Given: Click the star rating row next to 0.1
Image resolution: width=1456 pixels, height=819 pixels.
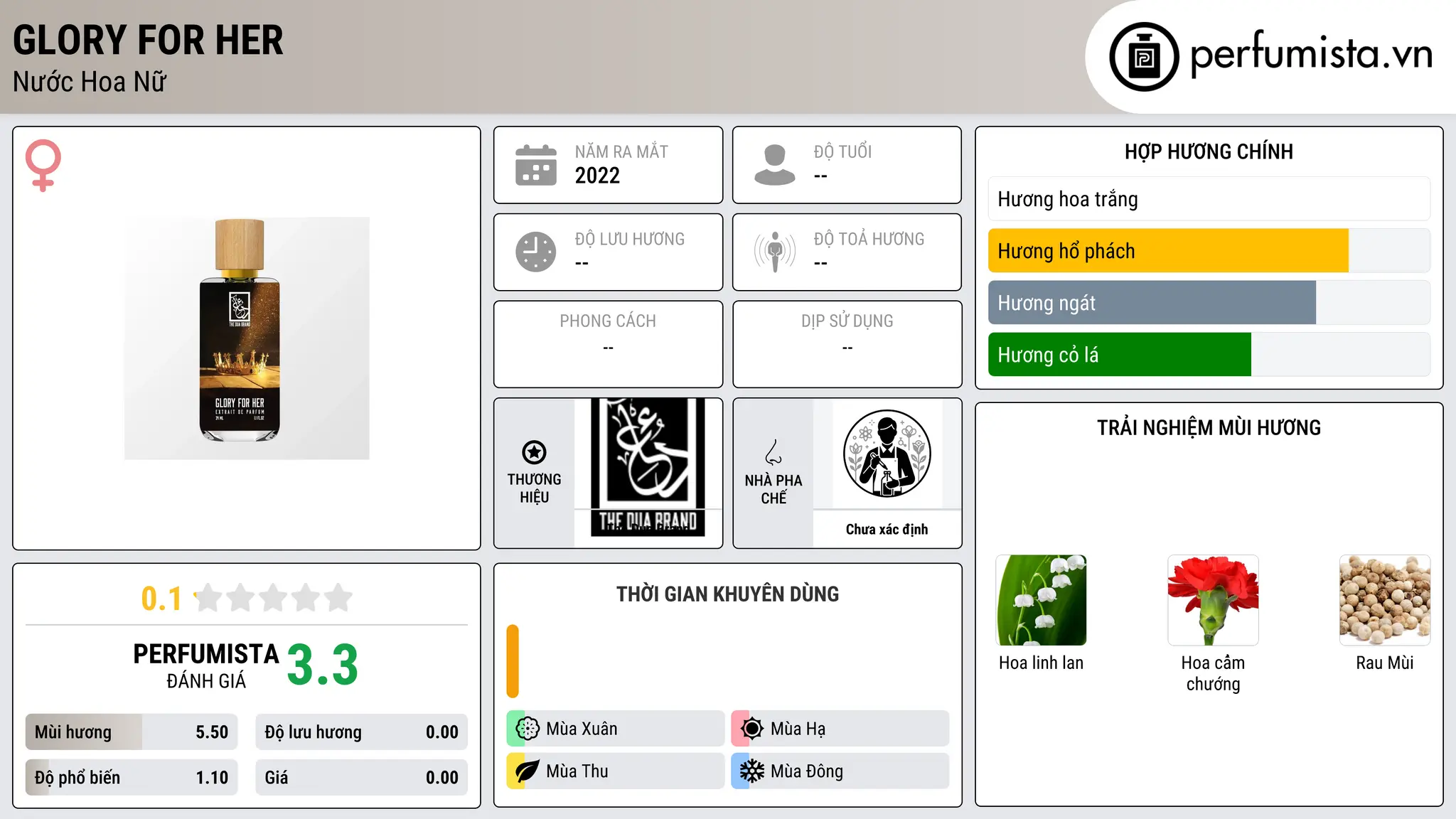Looking at the screenshot, I should (274, 598).
